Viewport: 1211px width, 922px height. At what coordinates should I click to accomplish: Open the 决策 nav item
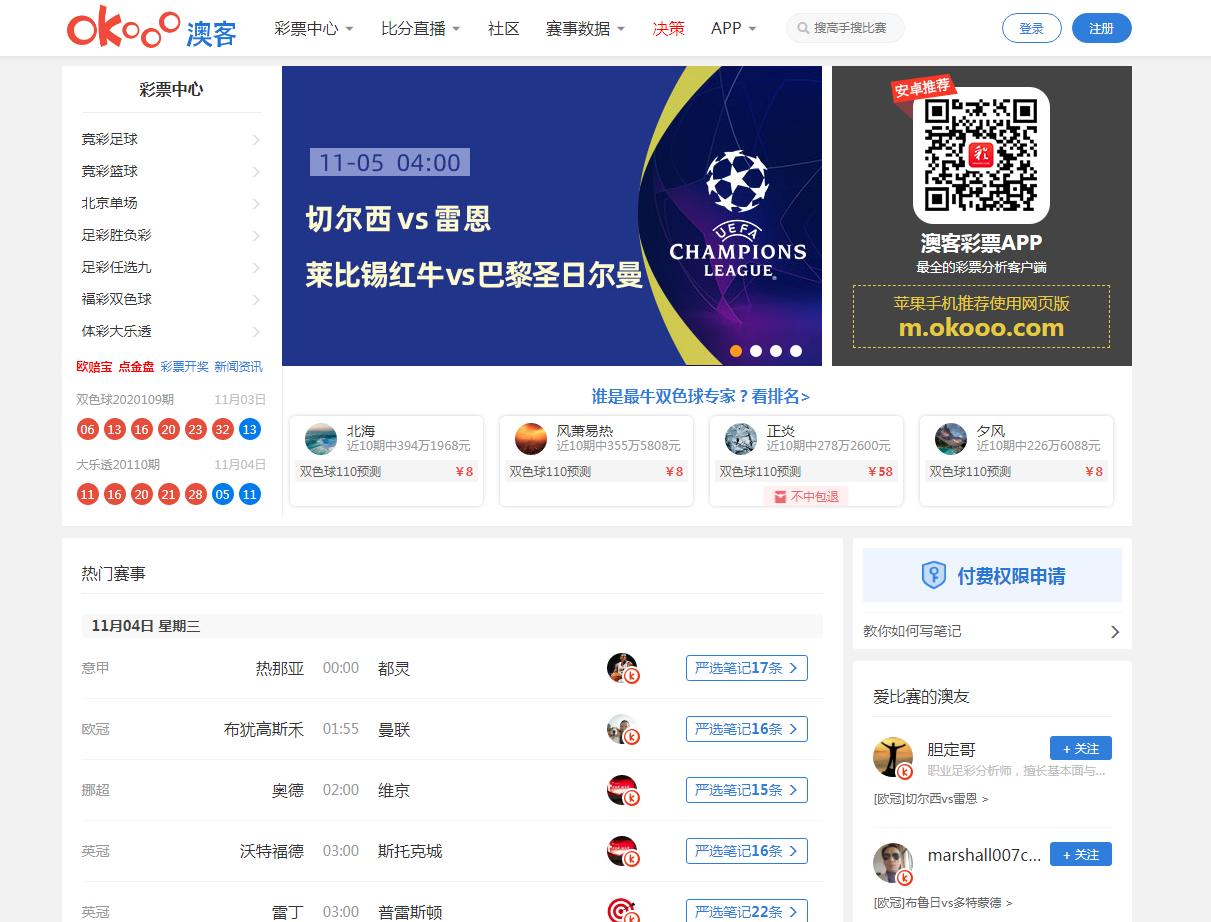point(668,29)
